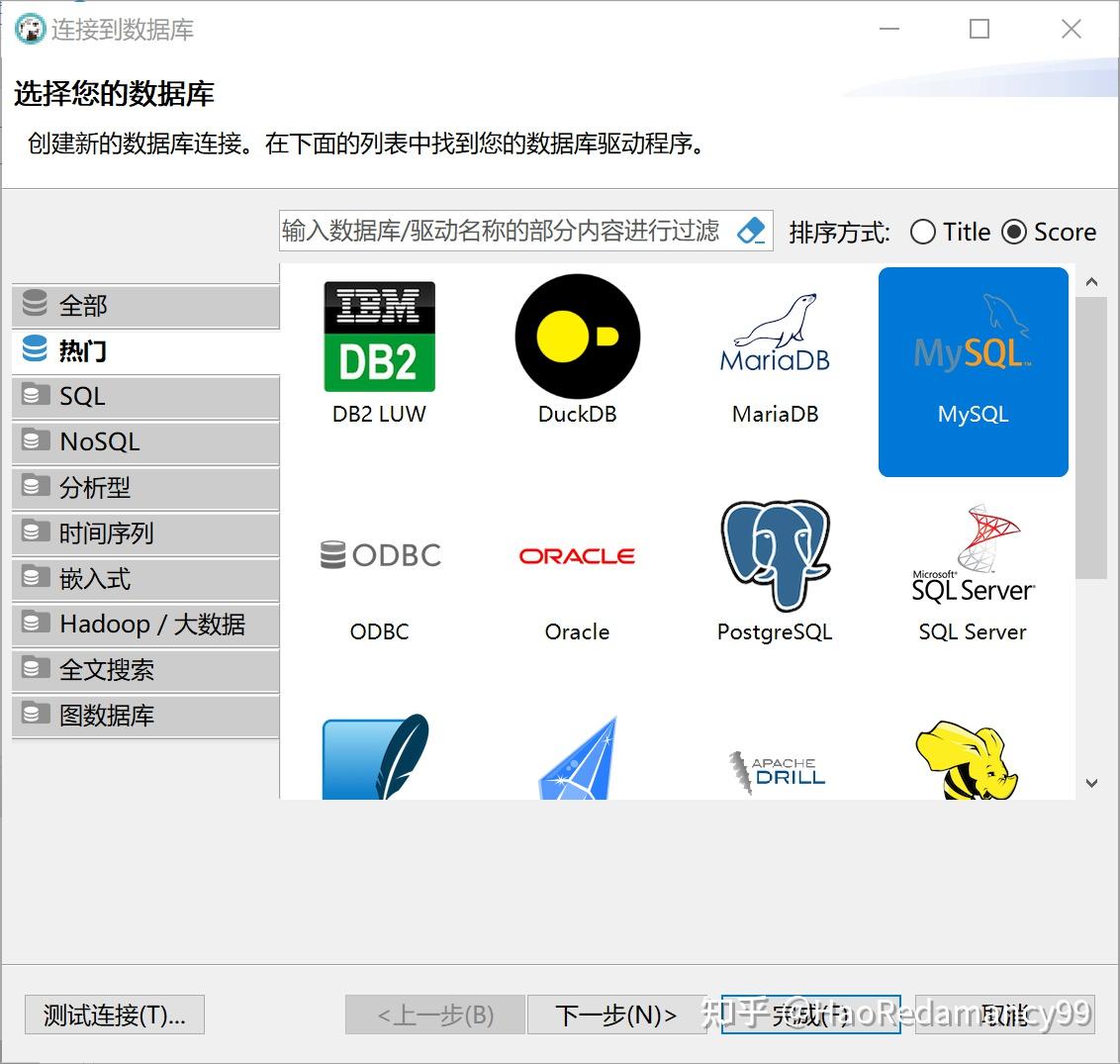This screenshot has width=1120, height=1064.
Task: Click the 下一步(N) button
Action: (614, 1015)
